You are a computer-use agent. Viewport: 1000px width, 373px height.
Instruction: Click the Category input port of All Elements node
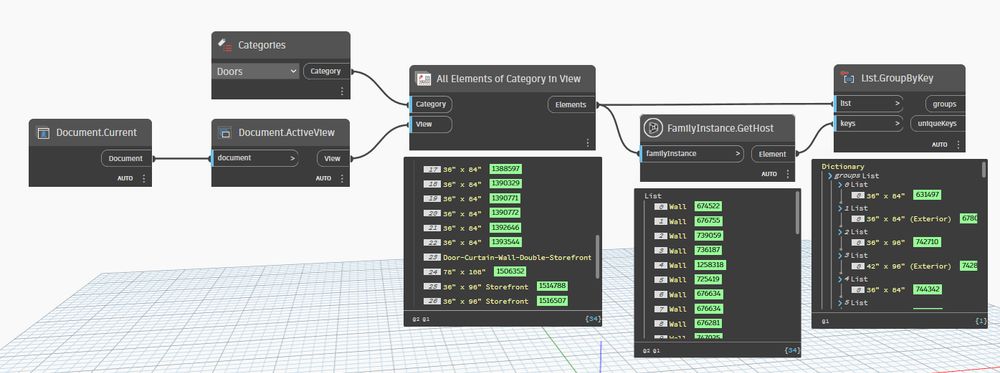pos(430,104)
